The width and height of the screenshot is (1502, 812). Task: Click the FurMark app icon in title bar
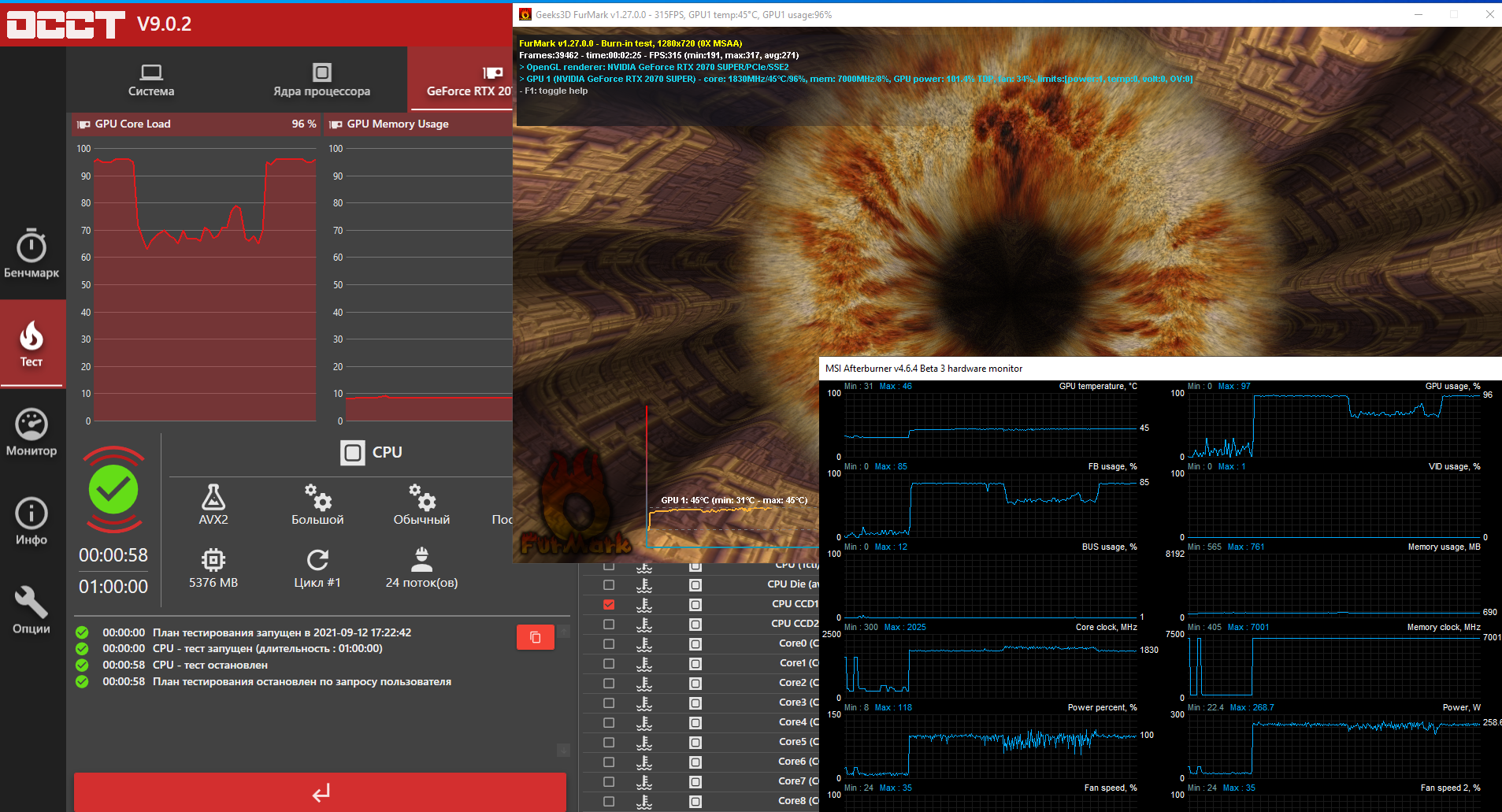(525, 14)
